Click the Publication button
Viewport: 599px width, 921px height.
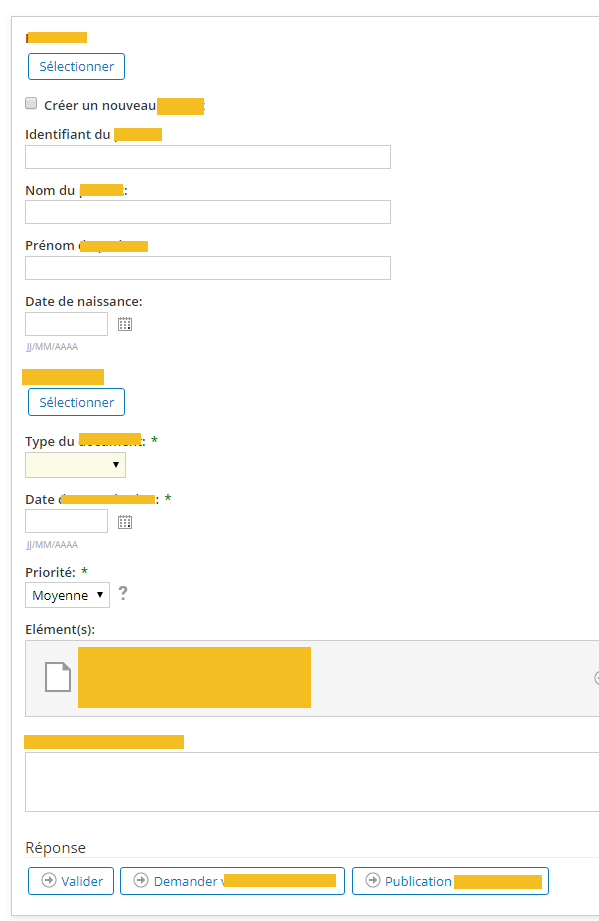pos(450,881)
